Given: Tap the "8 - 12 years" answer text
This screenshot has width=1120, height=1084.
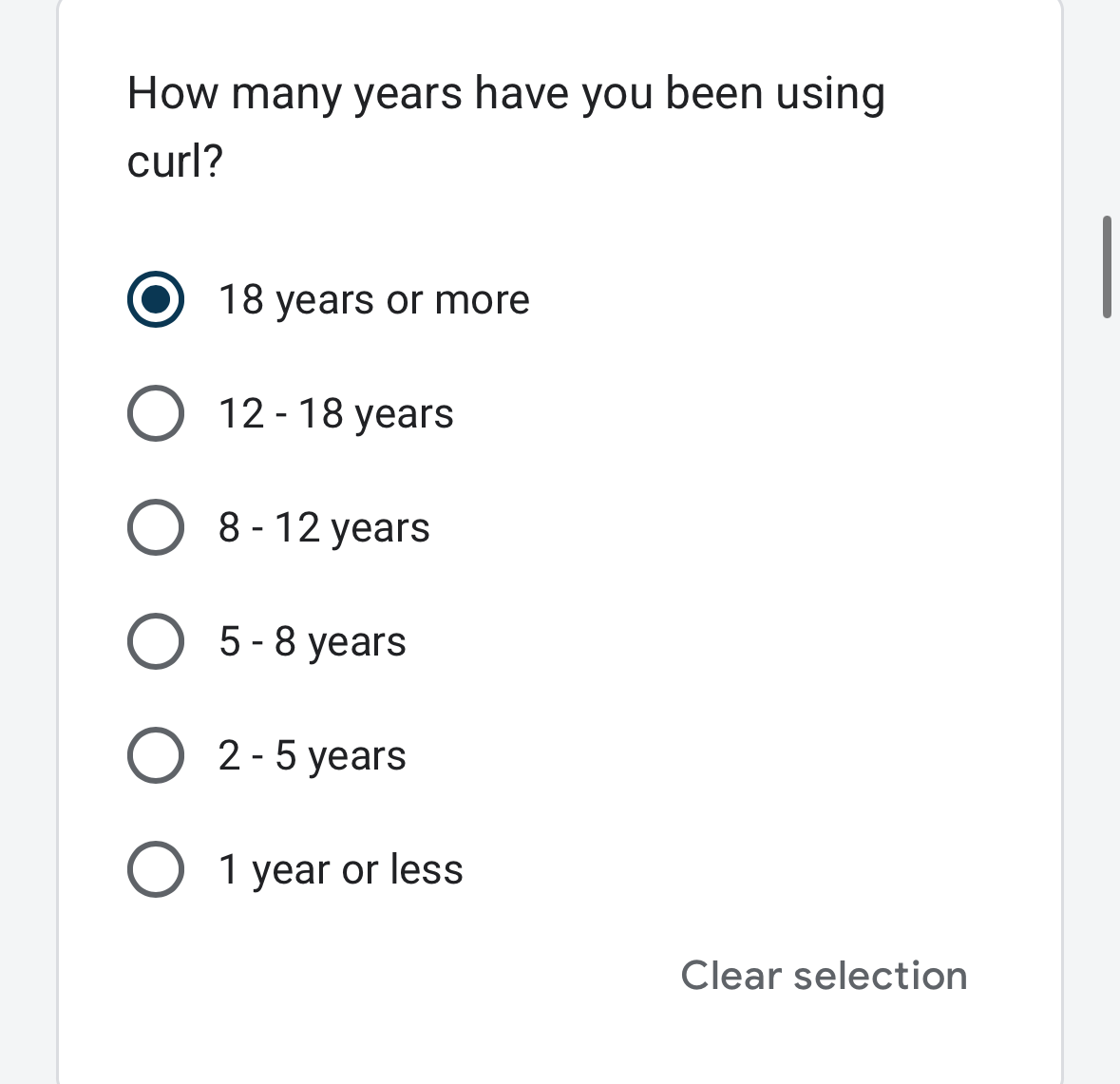Looking at the screenshot, I should (324, 528).
